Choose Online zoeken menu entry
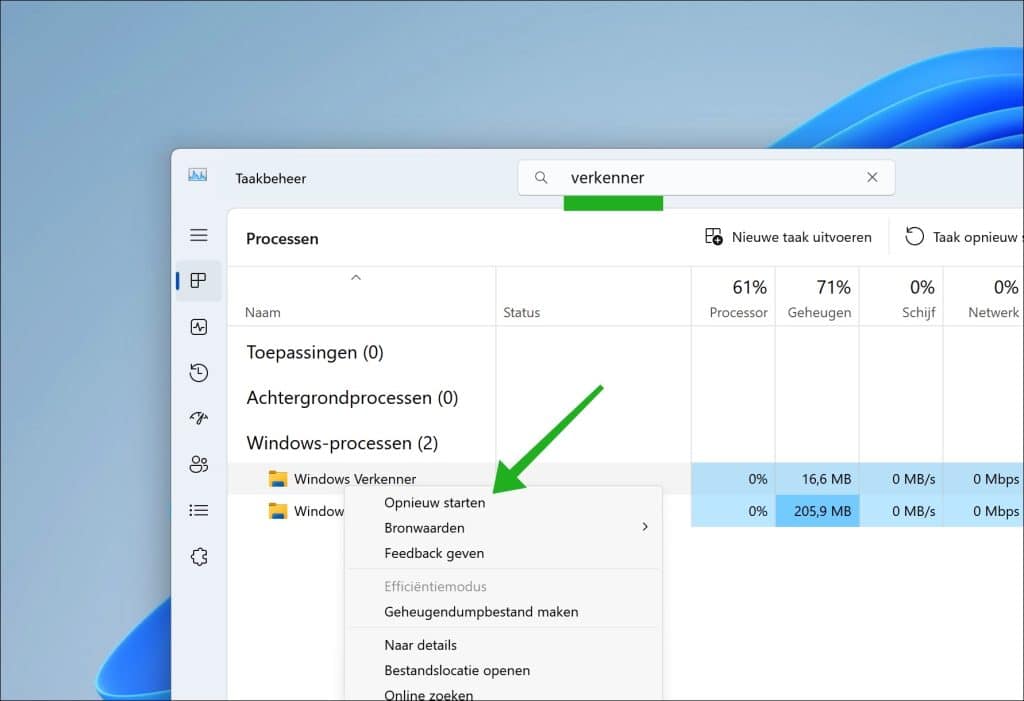 pyautogui.click(x=503, y=694)
